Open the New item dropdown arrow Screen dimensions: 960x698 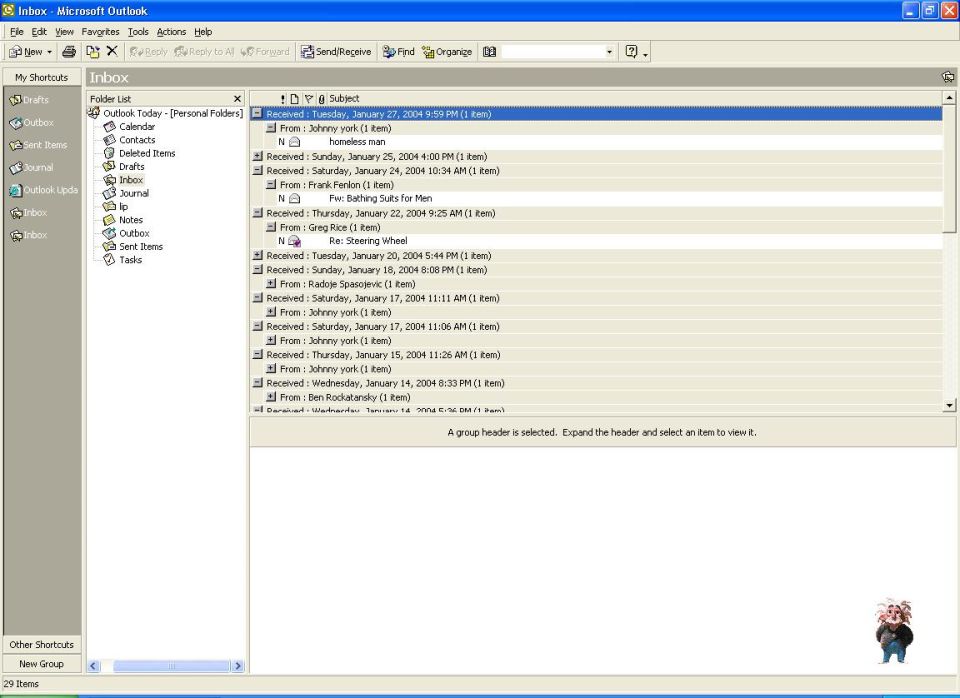[x=50, y=52]
